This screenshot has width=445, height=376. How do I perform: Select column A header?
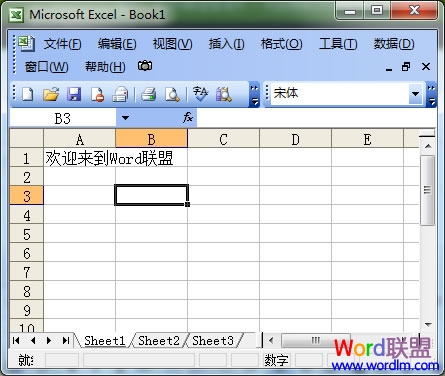pos(79,139)
